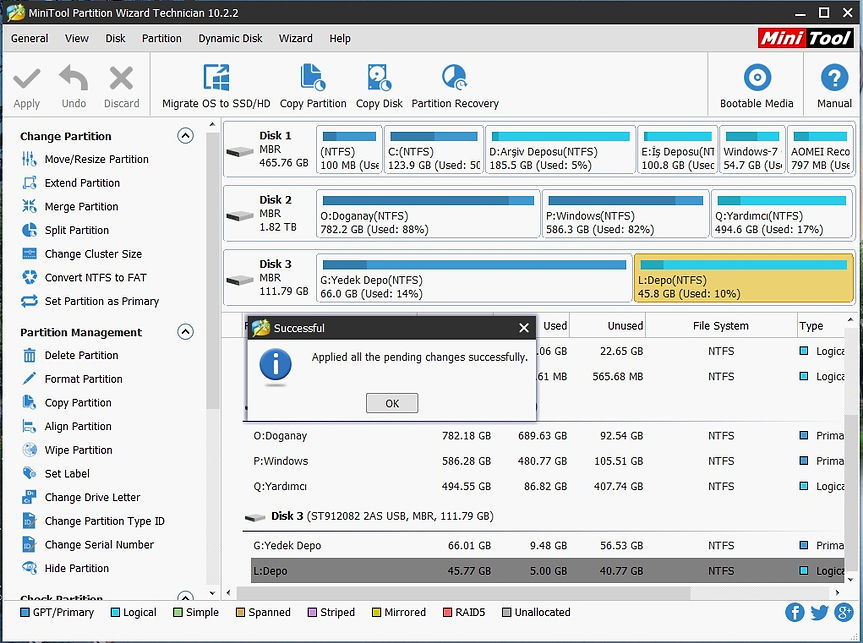Select D:Arşiv Deposu partition block
863x643 pixels.
tap(560, 150)
